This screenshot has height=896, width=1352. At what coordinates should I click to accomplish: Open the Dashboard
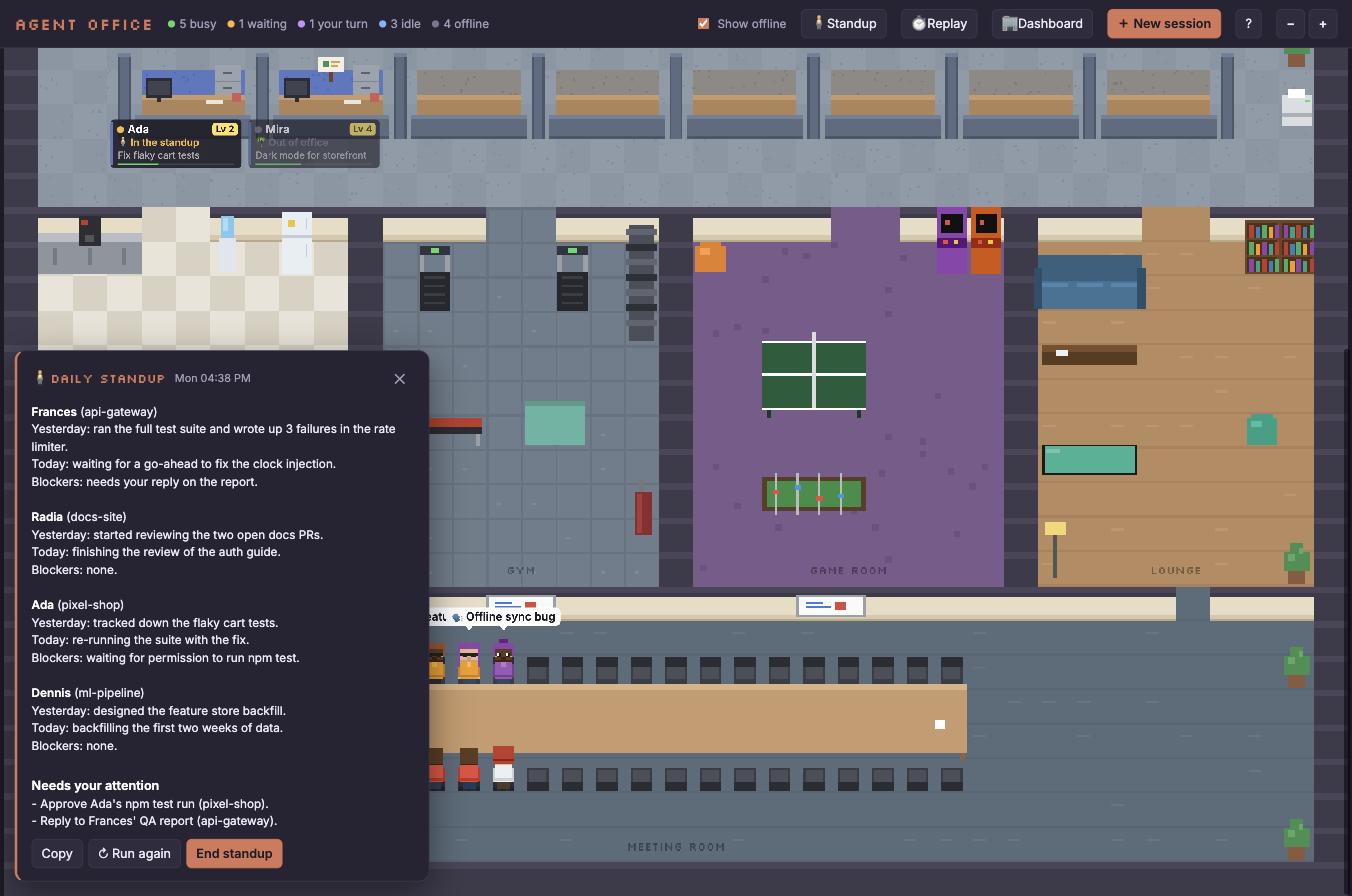pos(1042,24)
